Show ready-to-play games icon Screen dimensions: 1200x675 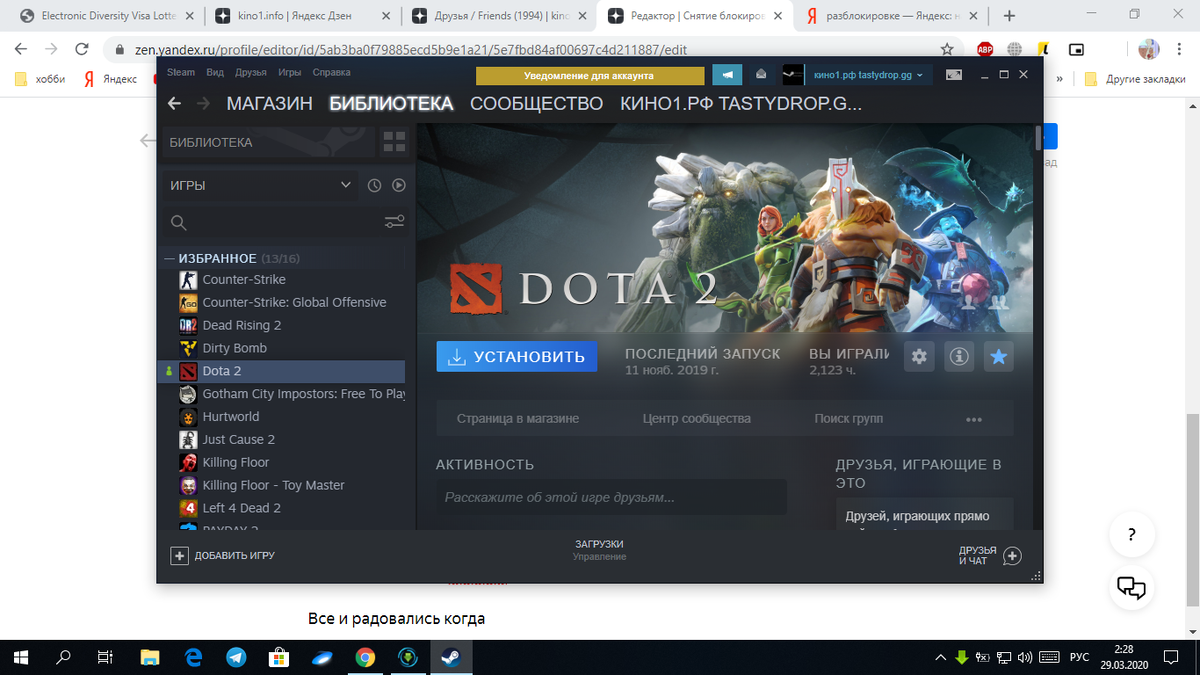[398, 185]
